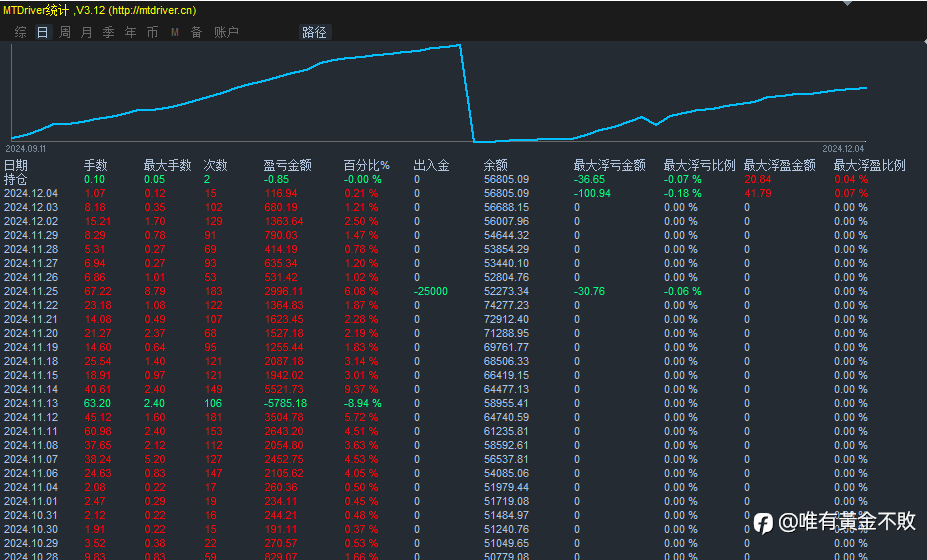Open the 年 yearly statistics tab
Screen dimensions: 927x560
[131, 32]
